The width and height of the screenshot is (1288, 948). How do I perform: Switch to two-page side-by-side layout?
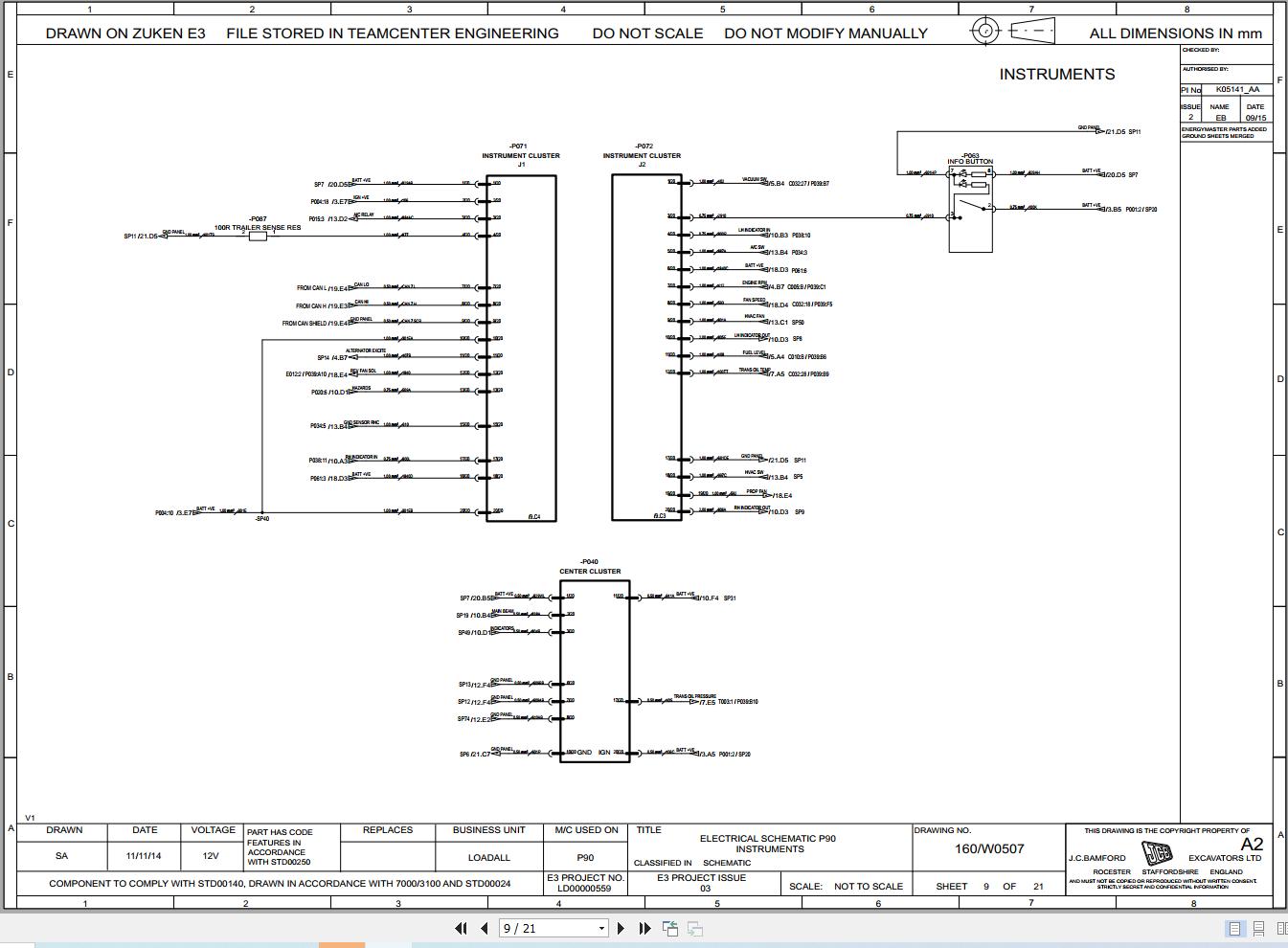(x=1281, y=928)
